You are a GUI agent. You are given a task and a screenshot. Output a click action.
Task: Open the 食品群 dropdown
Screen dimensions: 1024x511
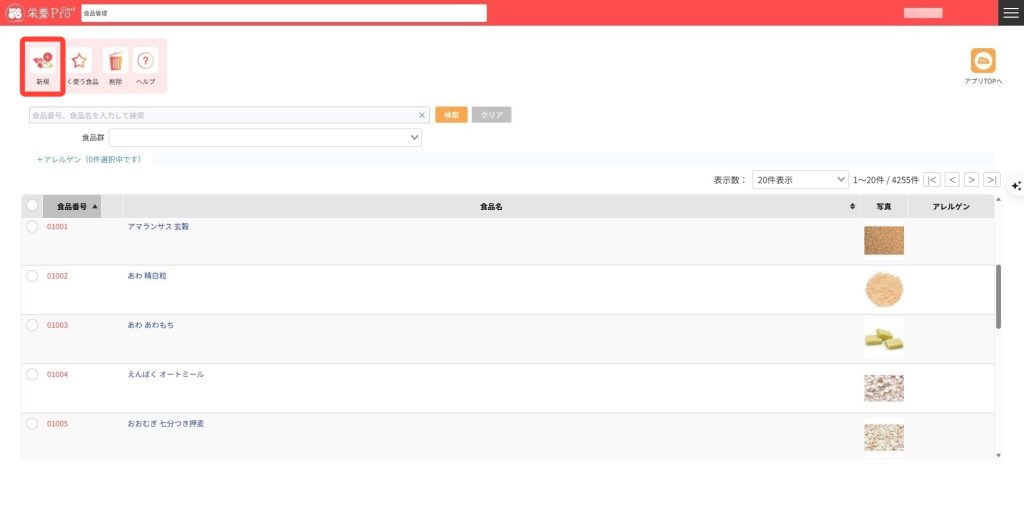tap(265, 138)
